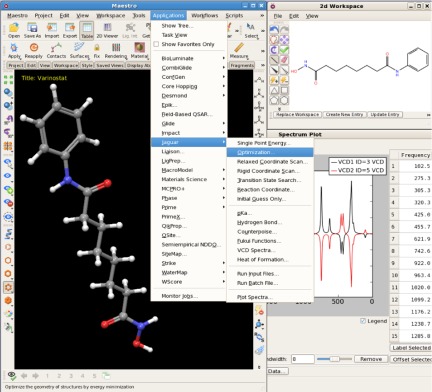The image size is (432, 392).
Task: Click the increase charge lightning icon
Action: [274, 80]
